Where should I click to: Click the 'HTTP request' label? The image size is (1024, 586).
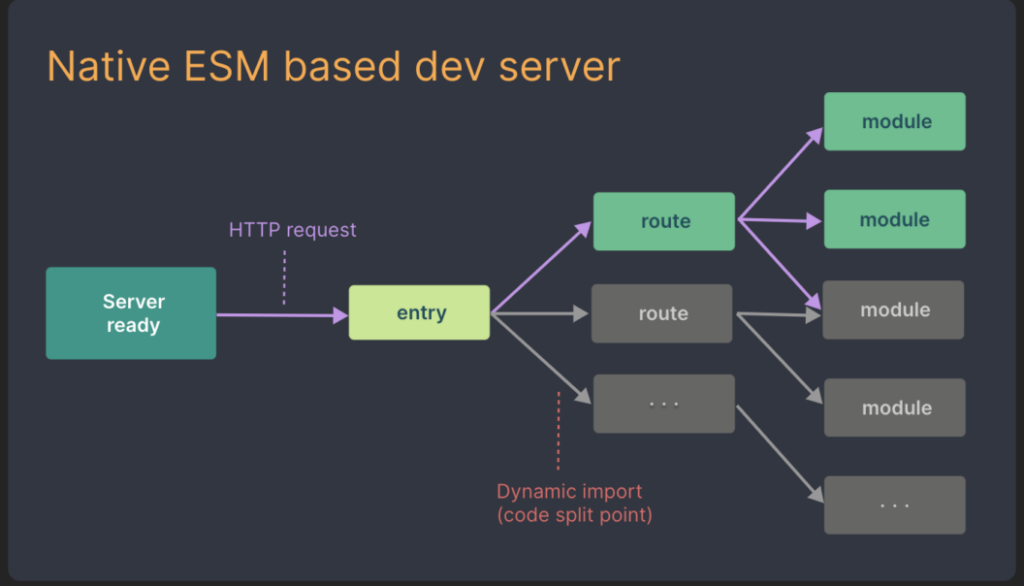[291, 229]
